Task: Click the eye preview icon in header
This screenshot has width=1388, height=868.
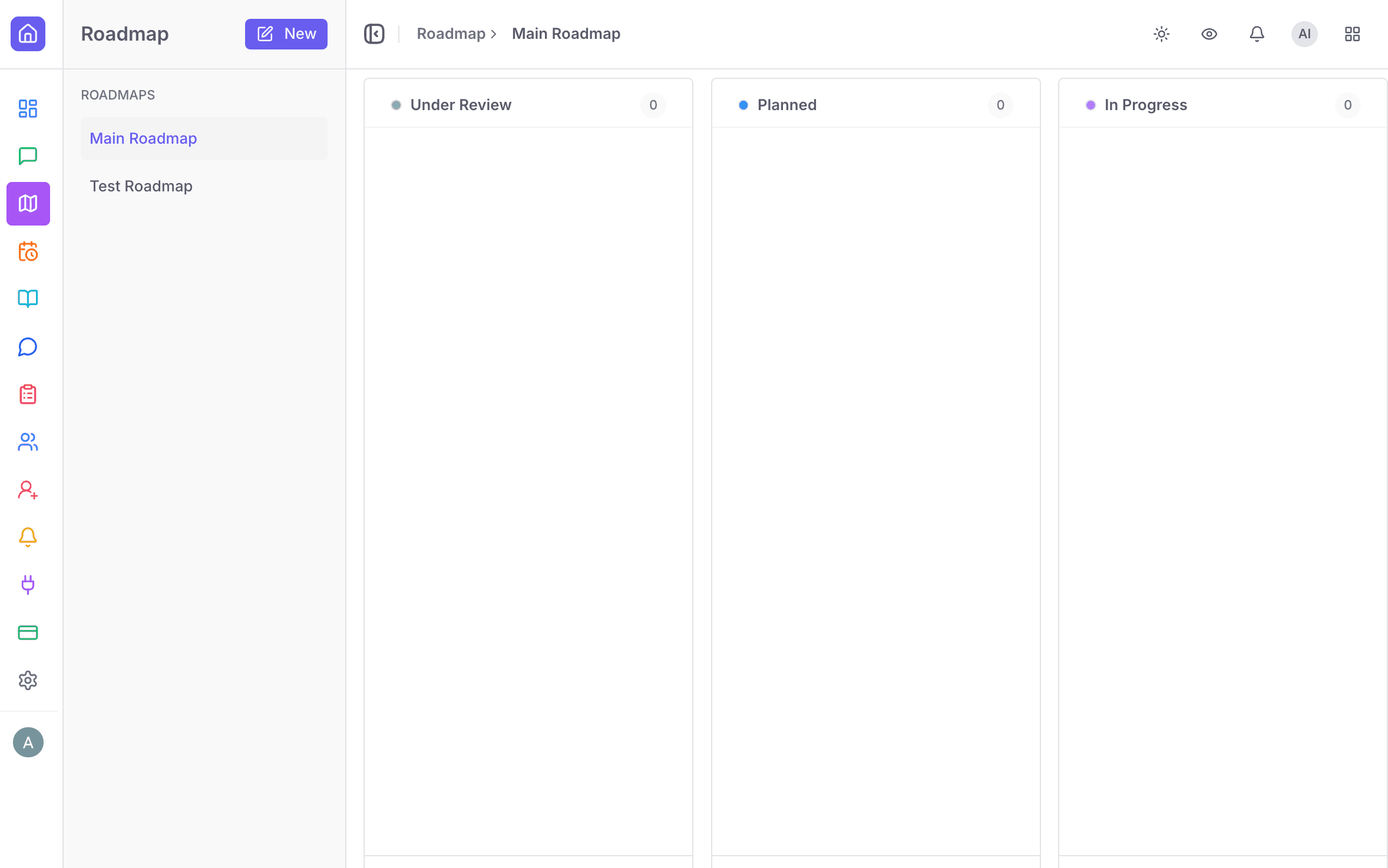Action: (1209, 34)
